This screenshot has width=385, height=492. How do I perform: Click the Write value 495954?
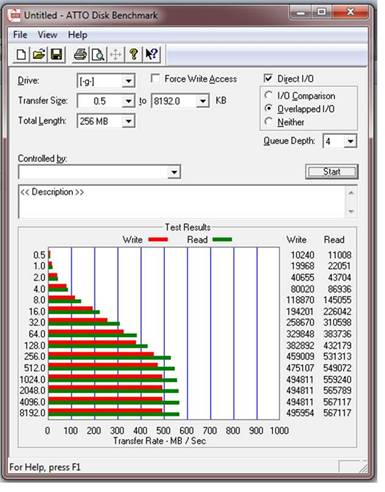tap(300, 413)
